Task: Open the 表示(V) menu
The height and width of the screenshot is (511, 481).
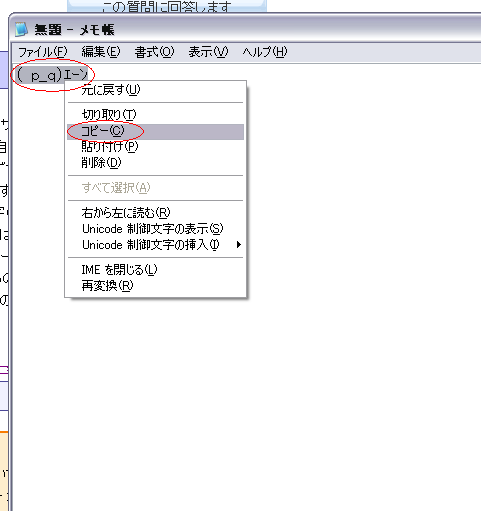Action: (x=208, y=52)
